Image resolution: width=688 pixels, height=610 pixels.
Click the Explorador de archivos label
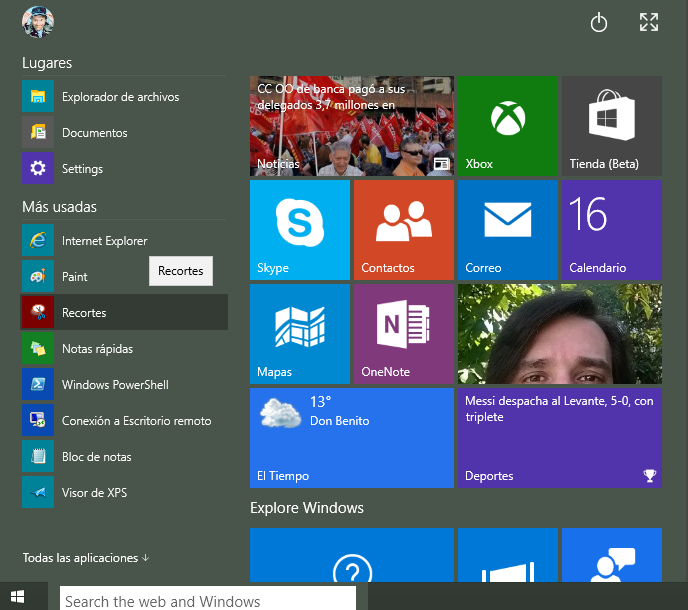(120, 97)
